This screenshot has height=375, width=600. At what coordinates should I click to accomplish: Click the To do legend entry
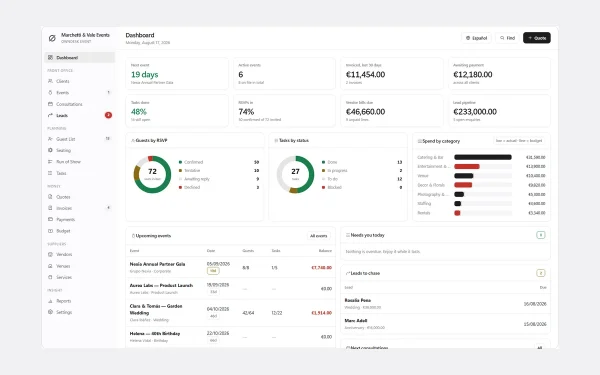point(362,179)
